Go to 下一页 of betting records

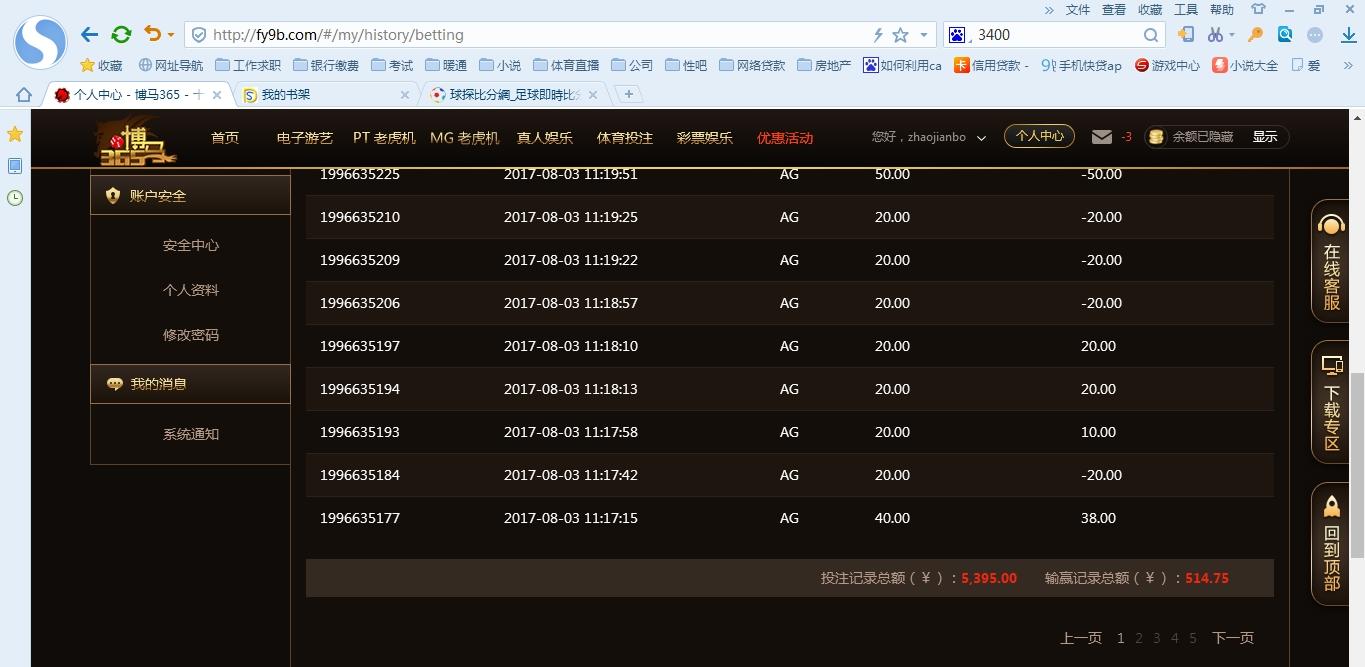pyautogui.click(x=1232, y=638)
